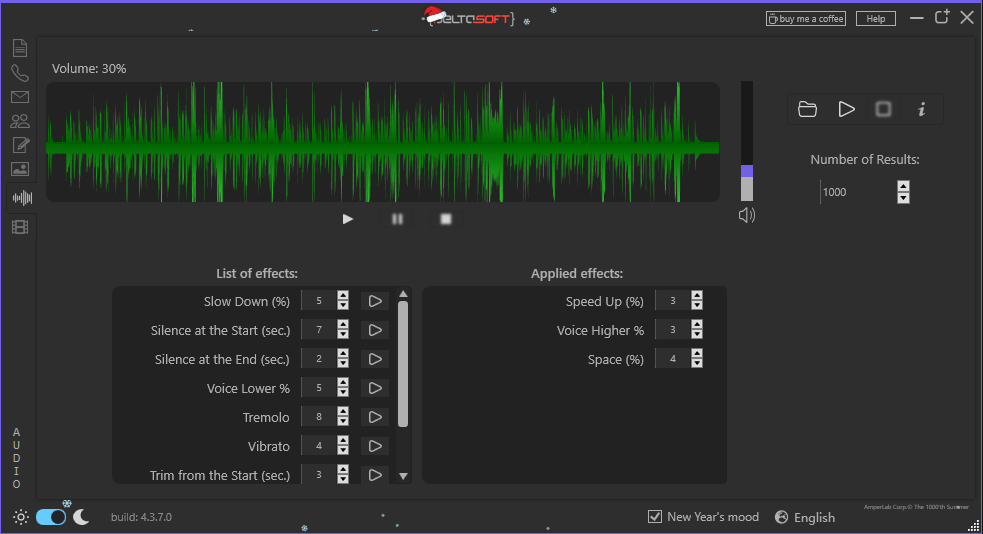Open the edit note section
983x534 pixels.
point(20,145)
